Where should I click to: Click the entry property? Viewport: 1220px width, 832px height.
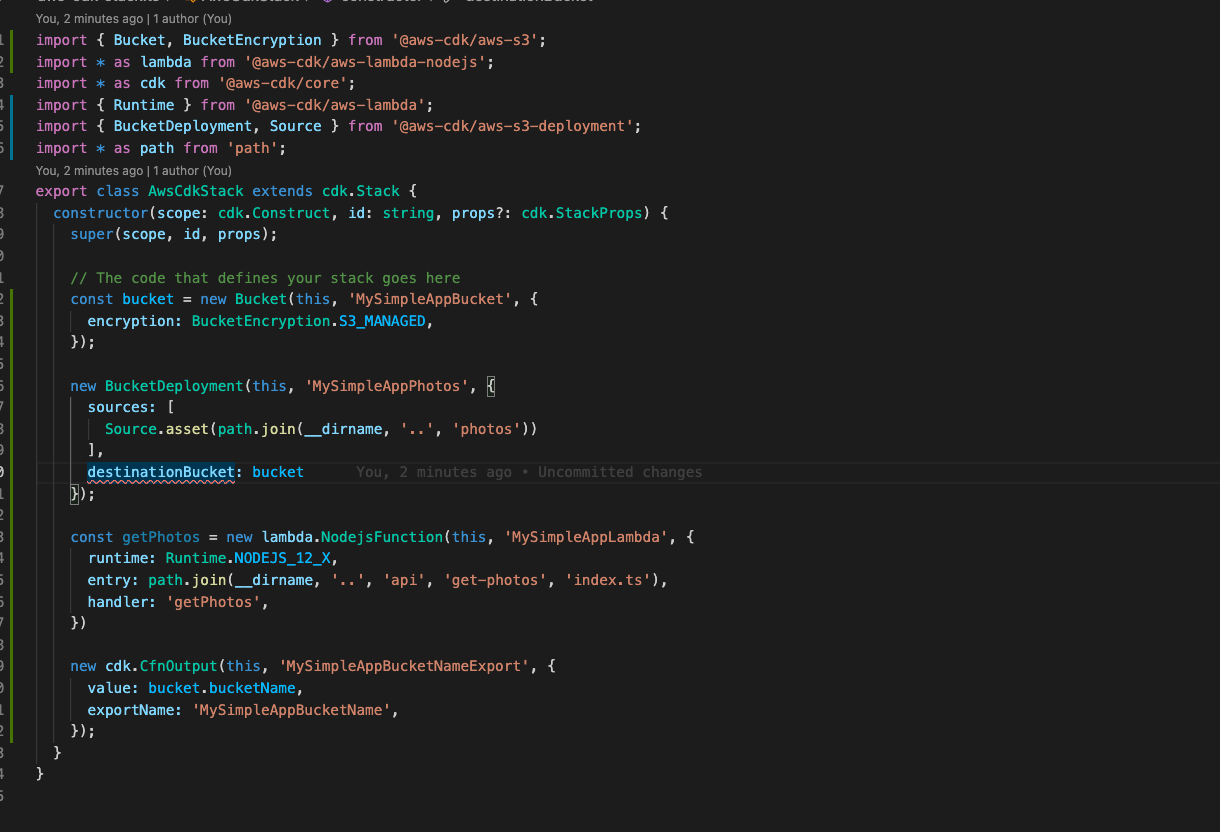(x=109, y=580)
